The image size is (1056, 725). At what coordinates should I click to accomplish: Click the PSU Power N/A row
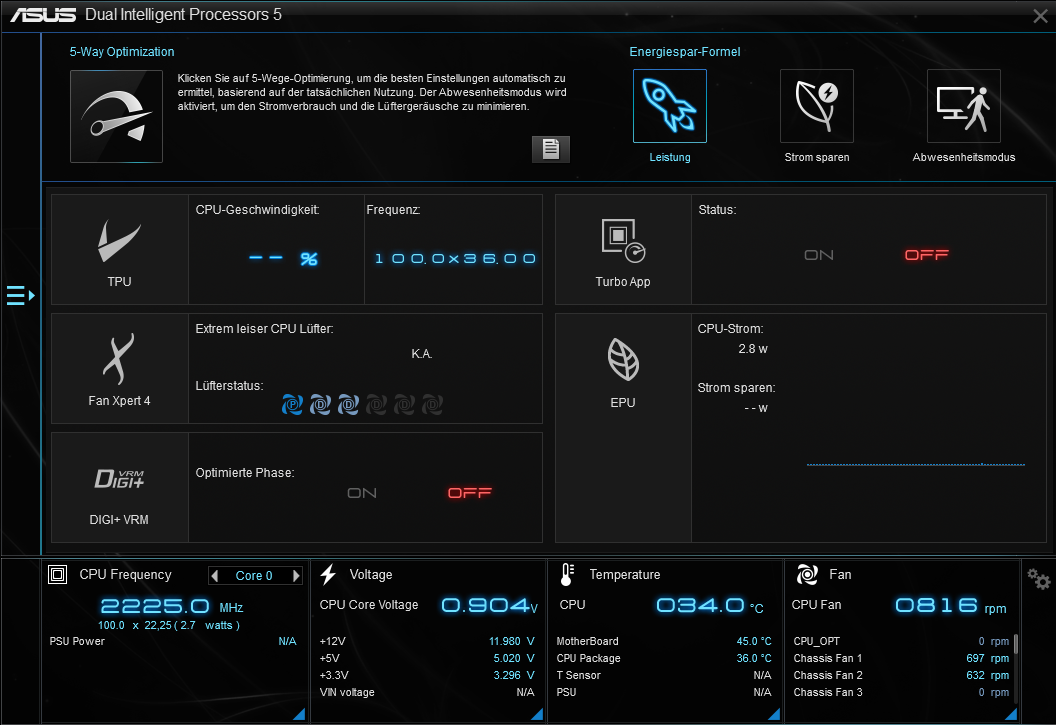pyautogui.click(x=173, y=642)
